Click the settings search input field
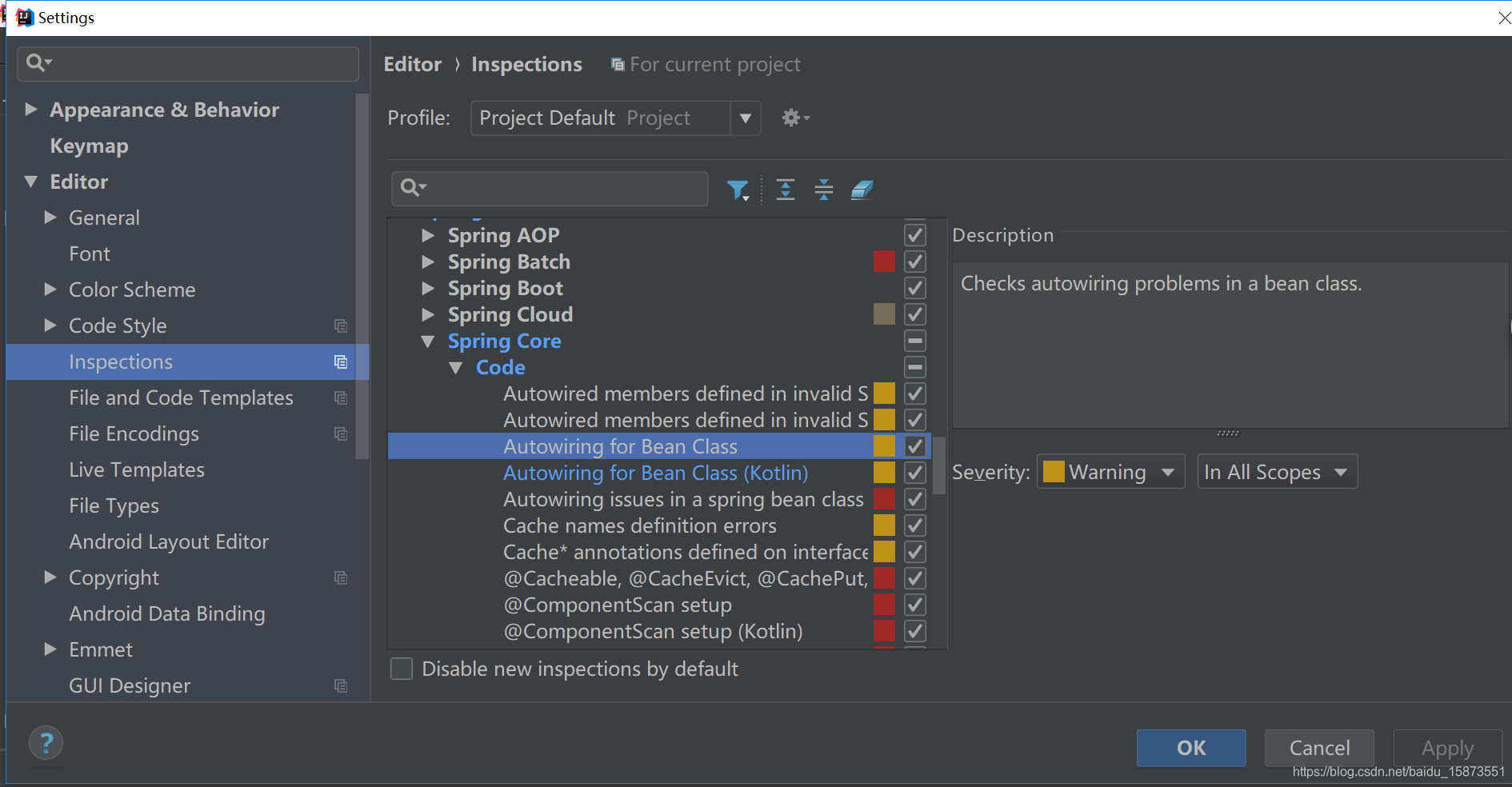The width and height of the screenshot is (1512, 787). pyautogui.click(x=188, y=63)
